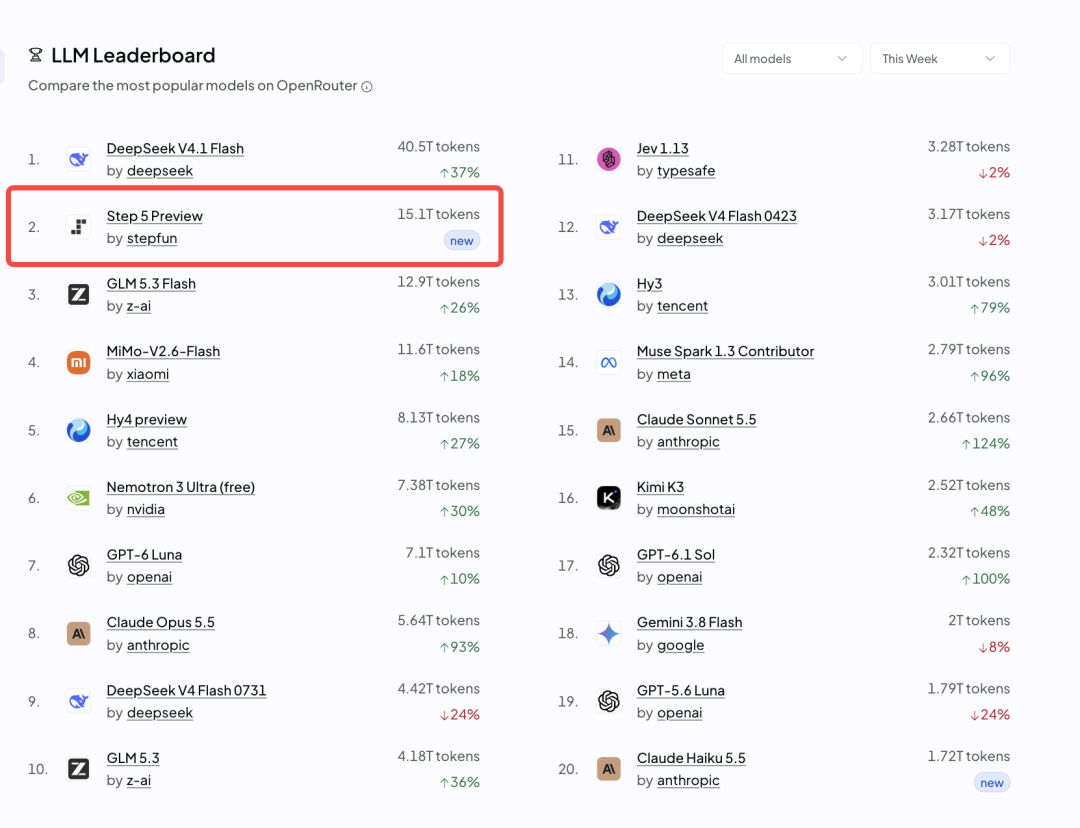Click the "LLM Leaderboard" heading
The height and width of the screenshot is (828, 1080).
point(133,55)
